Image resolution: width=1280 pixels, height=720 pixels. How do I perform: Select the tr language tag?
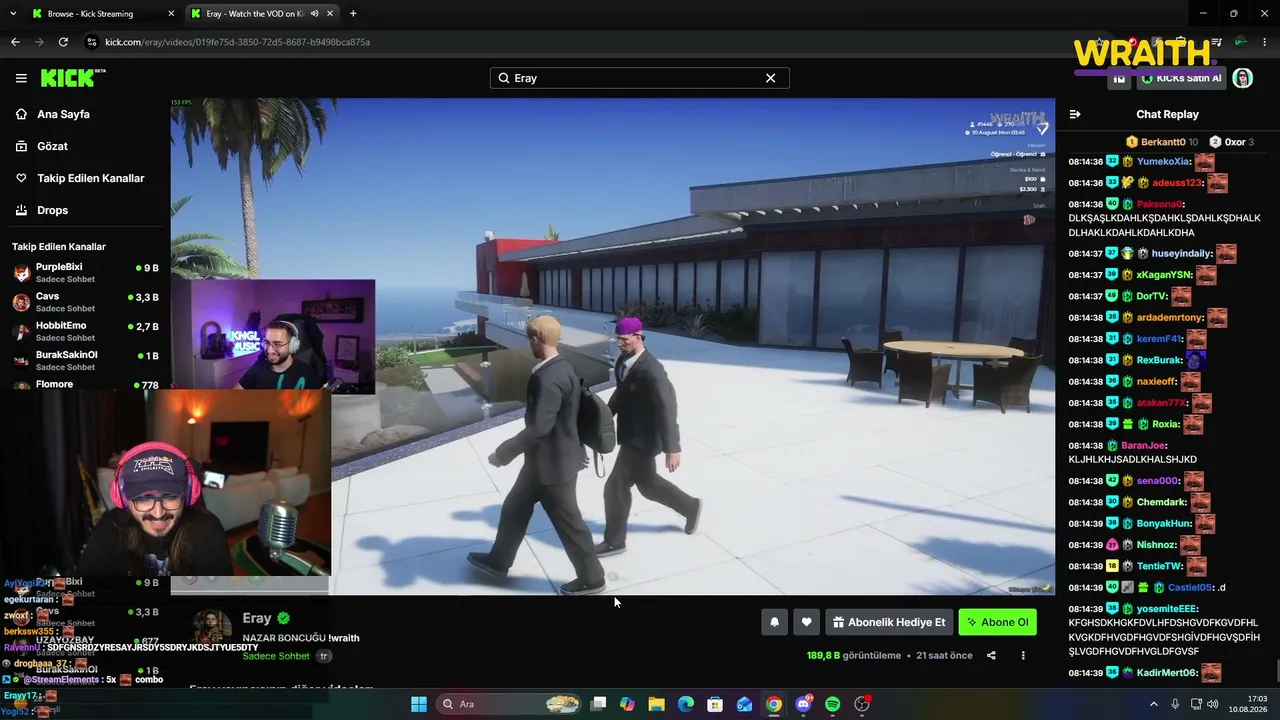(x=323, y=656)
